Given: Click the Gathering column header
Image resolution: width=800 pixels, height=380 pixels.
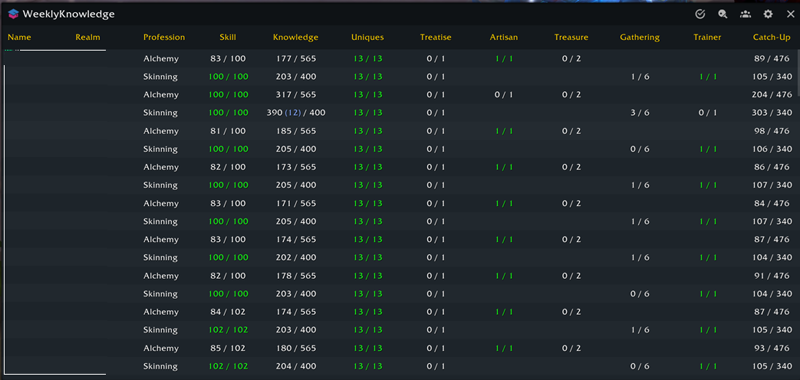Looking at the screenshot, I should pyautogui.click(x=640, y=37).
